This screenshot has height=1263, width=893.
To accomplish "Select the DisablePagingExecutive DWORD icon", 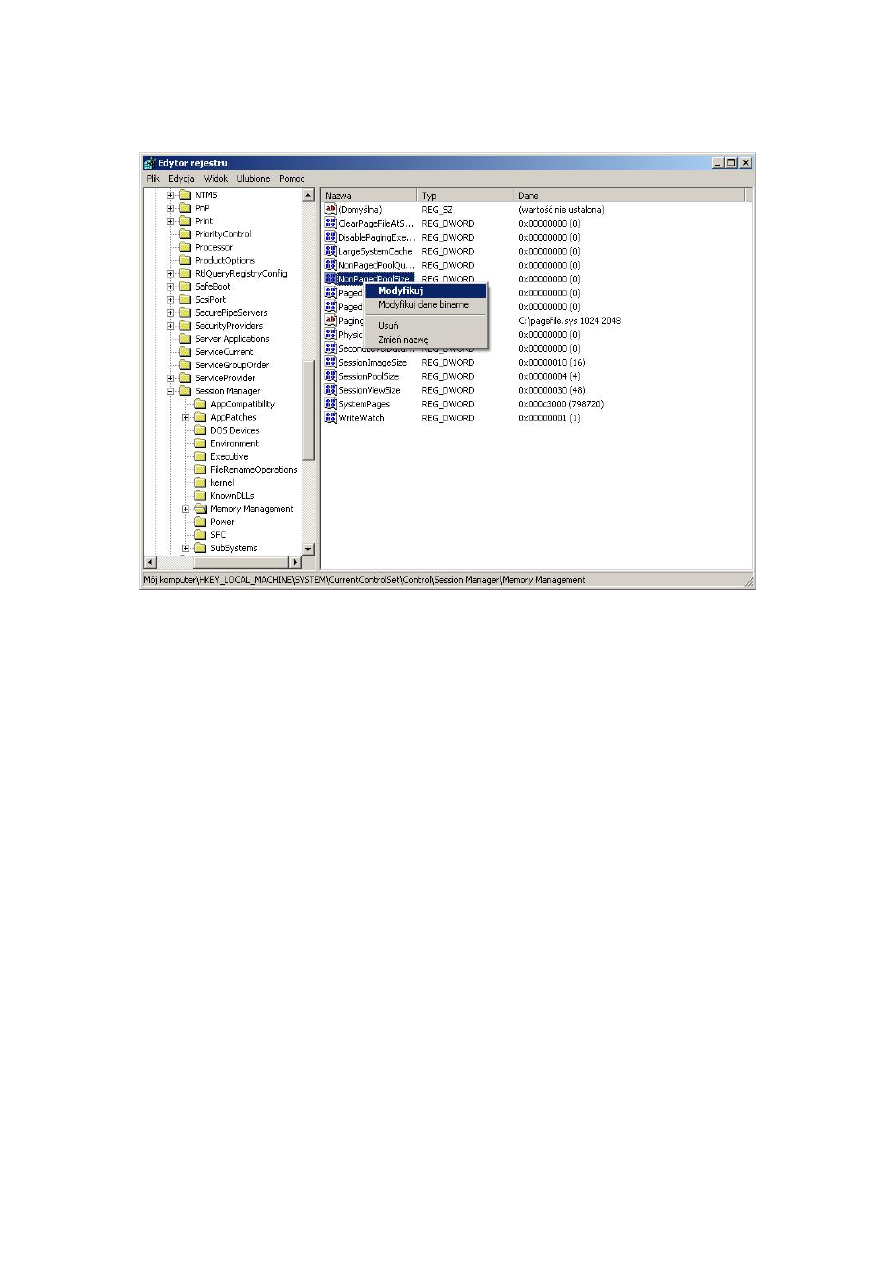I will (330, 237).
